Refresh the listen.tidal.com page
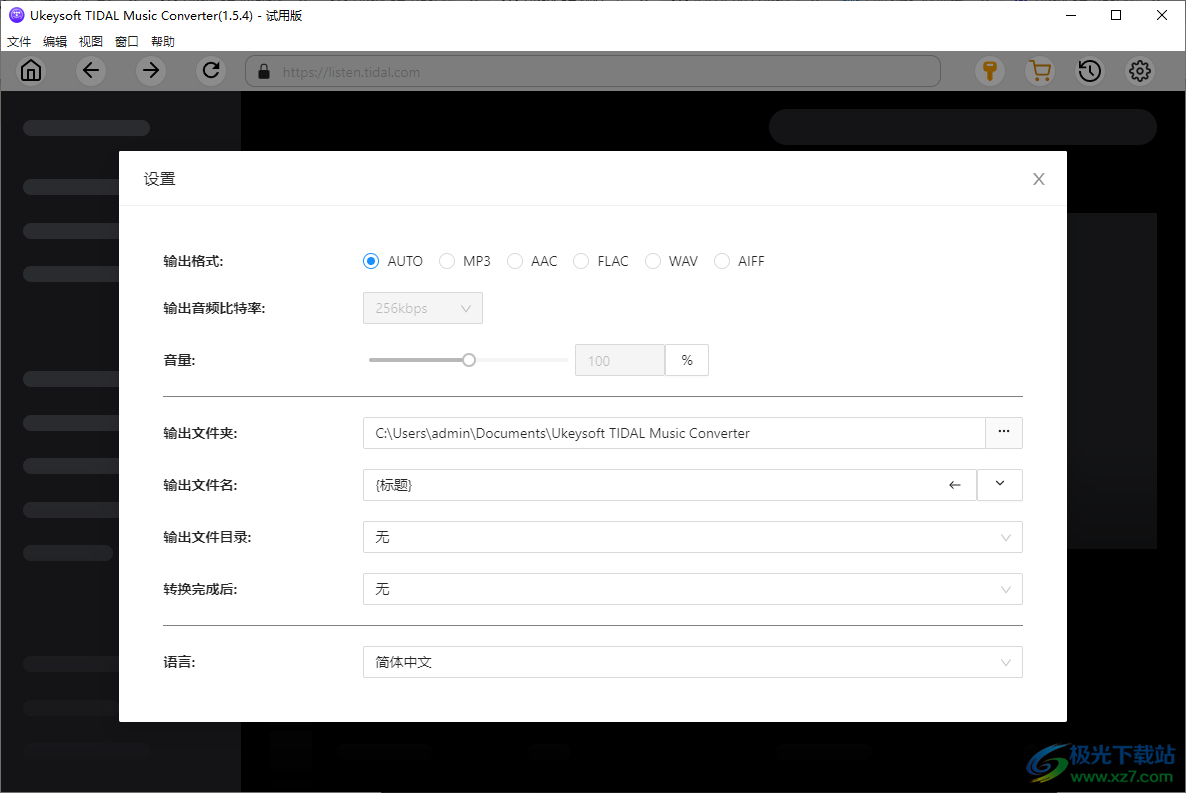1186x793 pixels. (x=211, y=71)
